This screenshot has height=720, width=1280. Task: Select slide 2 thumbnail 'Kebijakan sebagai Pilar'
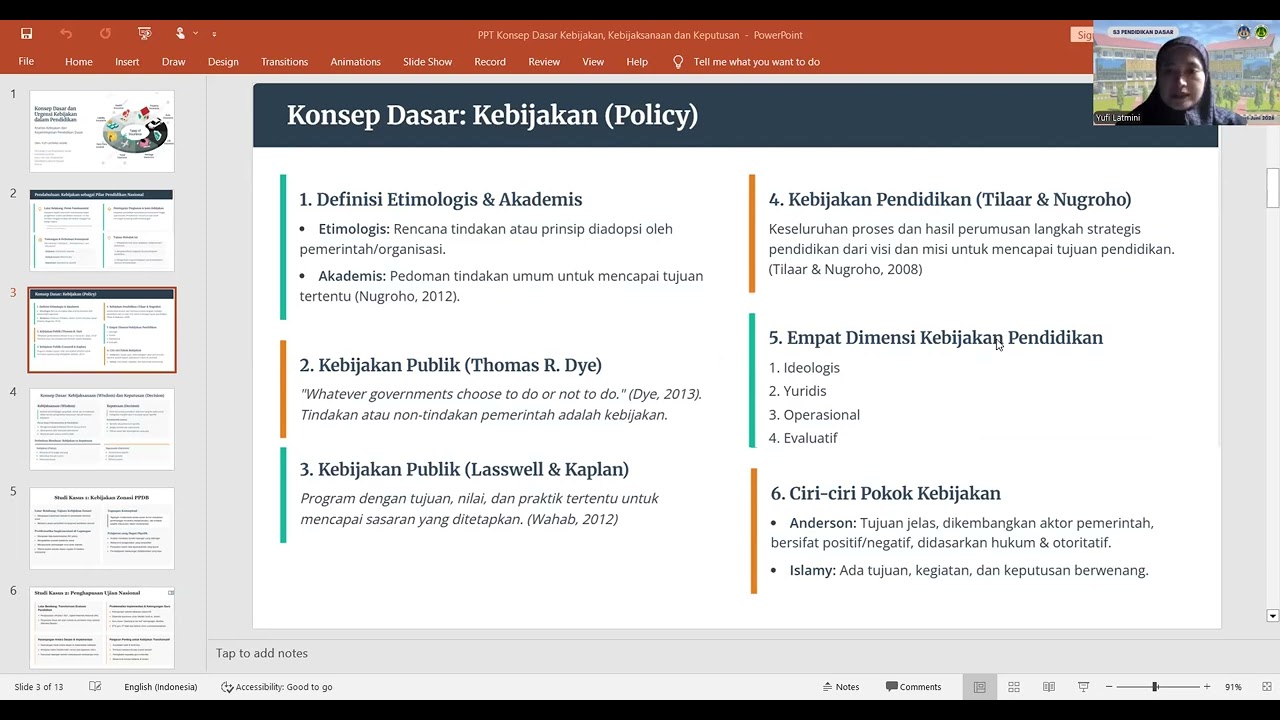[102, 230]
